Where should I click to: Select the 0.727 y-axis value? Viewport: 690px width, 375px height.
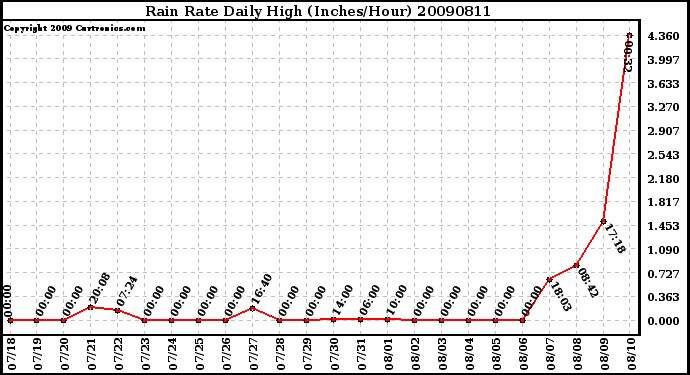(663, 274)
